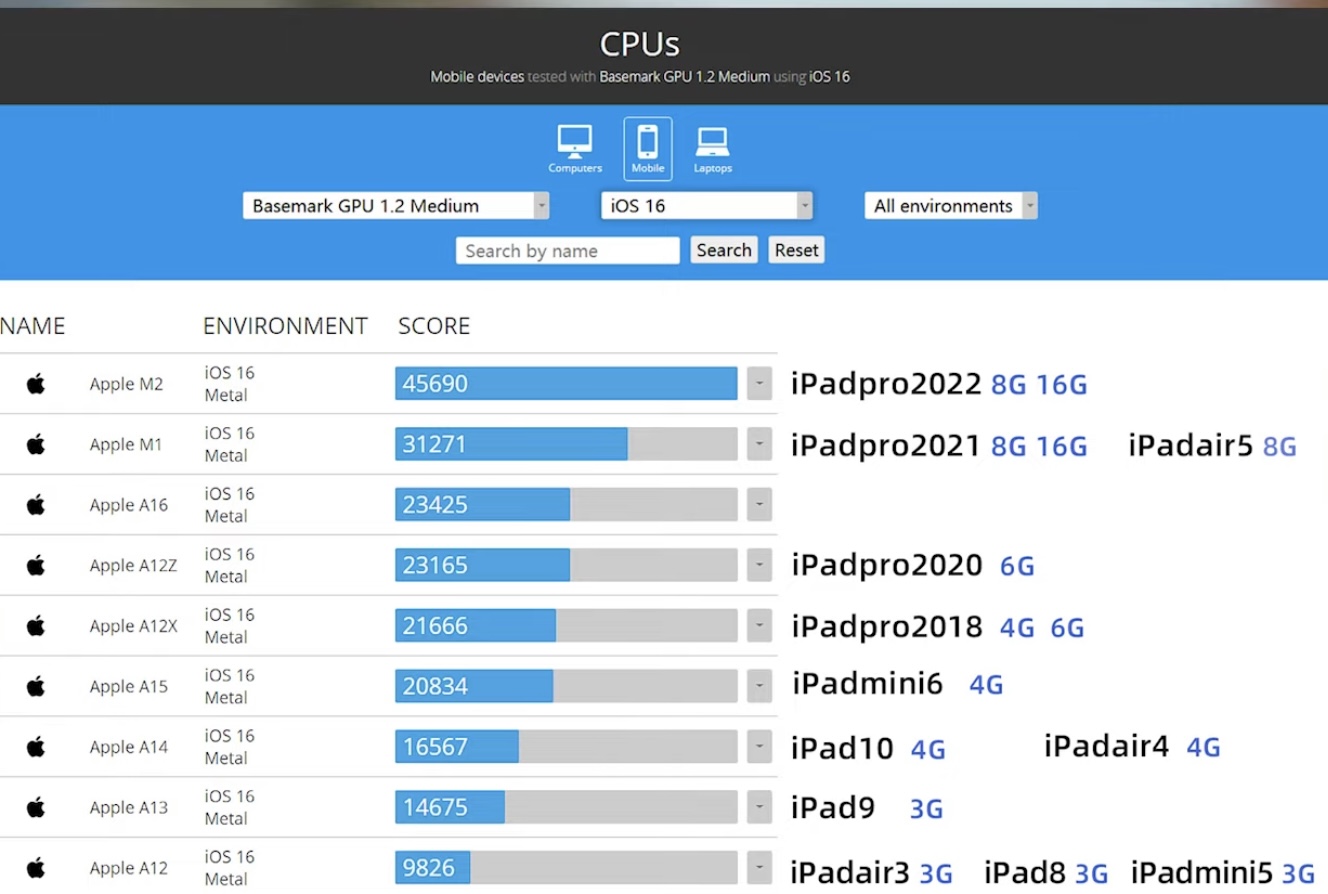Image resolution: width=1328 pixels, height=894 pixels.
Task: Click the iPadpro2020 annotation label
Action: tap(887, 566)
